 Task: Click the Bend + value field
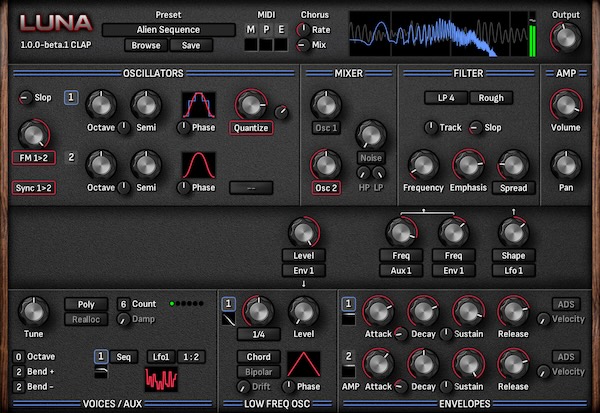(18, 372)
